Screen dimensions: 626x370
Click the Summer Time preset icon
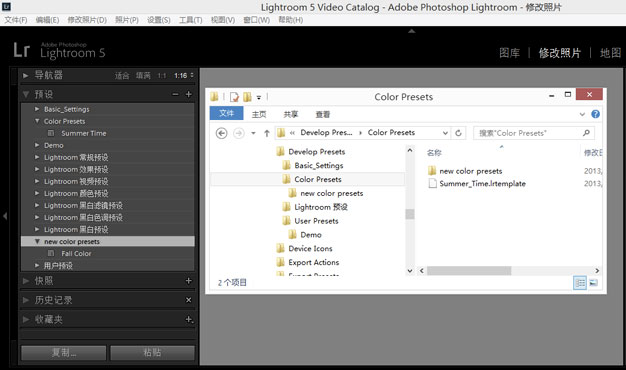[x=51, y=133]
